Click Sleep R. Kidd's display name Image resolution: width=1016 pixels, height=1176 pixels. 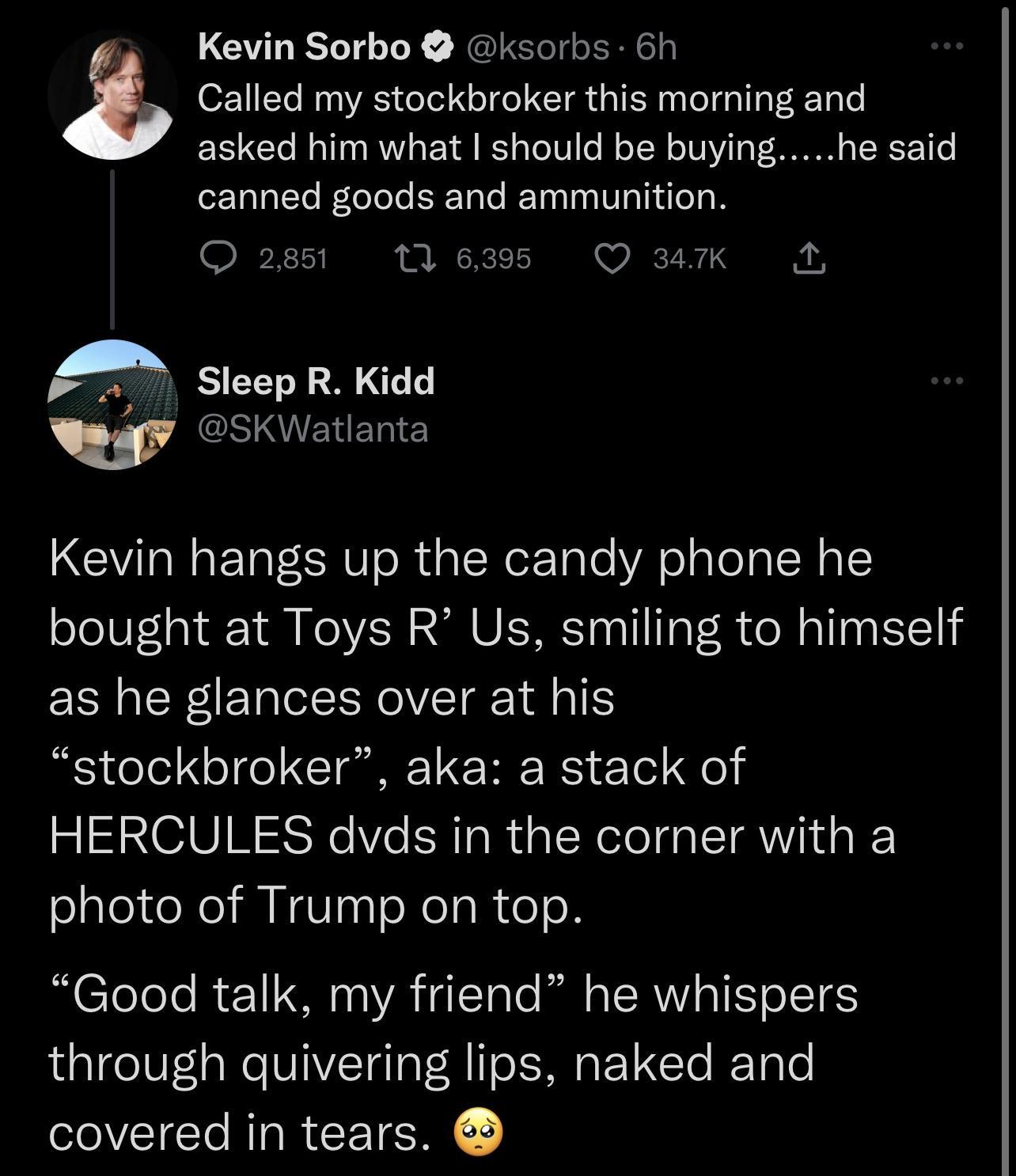coord(315,381)
